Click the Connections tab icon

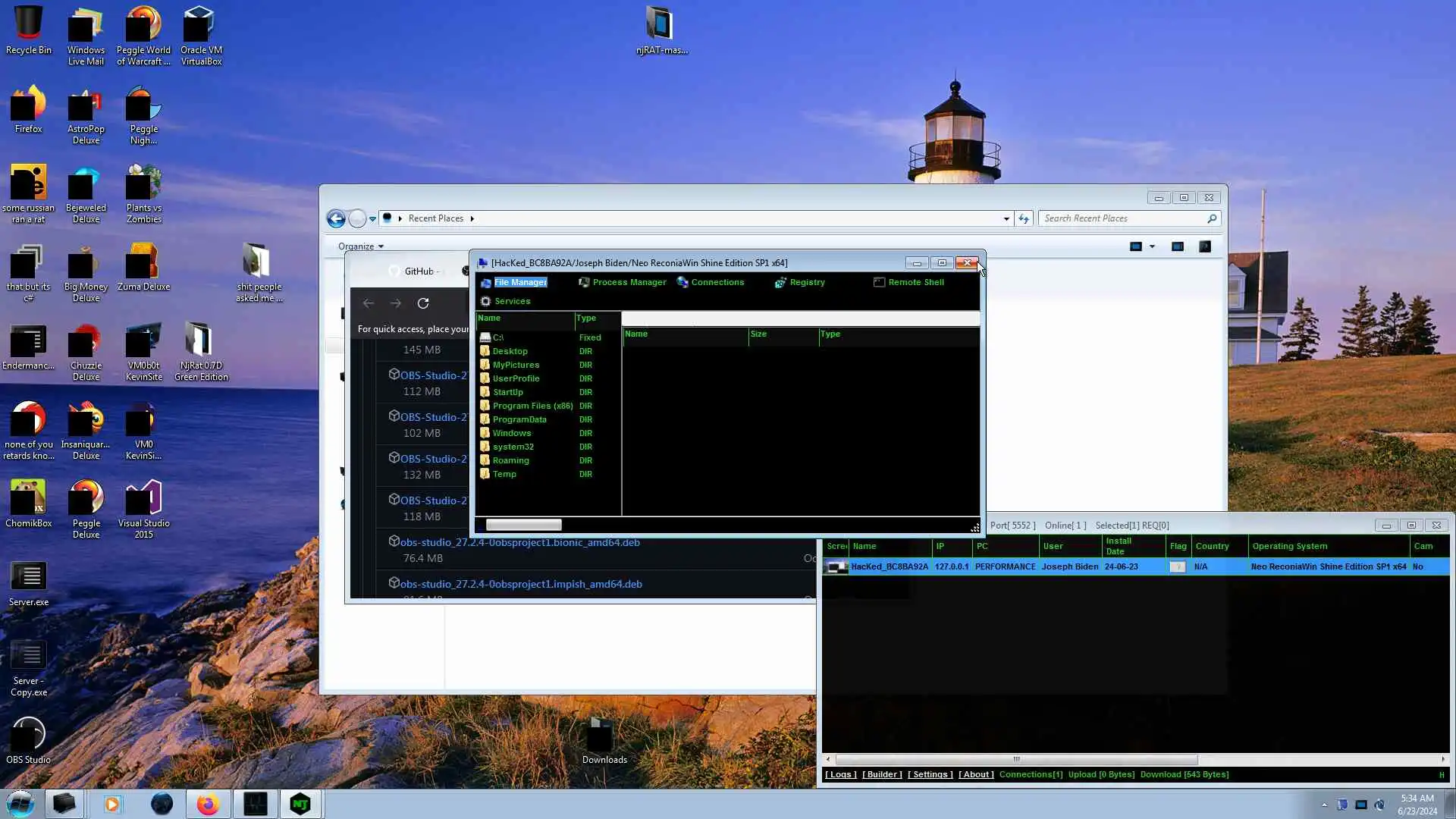[682, 282]
